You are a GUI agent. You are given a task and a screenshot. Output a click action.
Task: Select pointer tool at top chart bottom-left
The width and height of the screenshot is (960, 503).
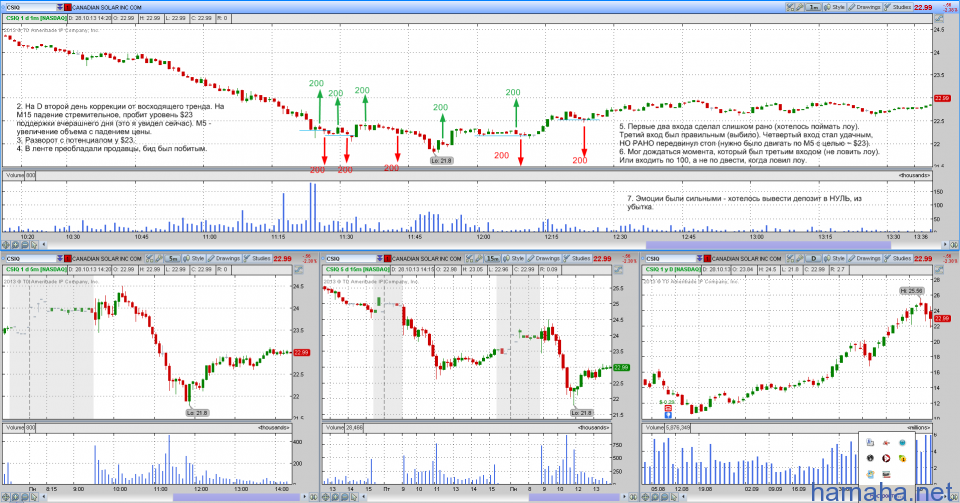tap(34, 245)
